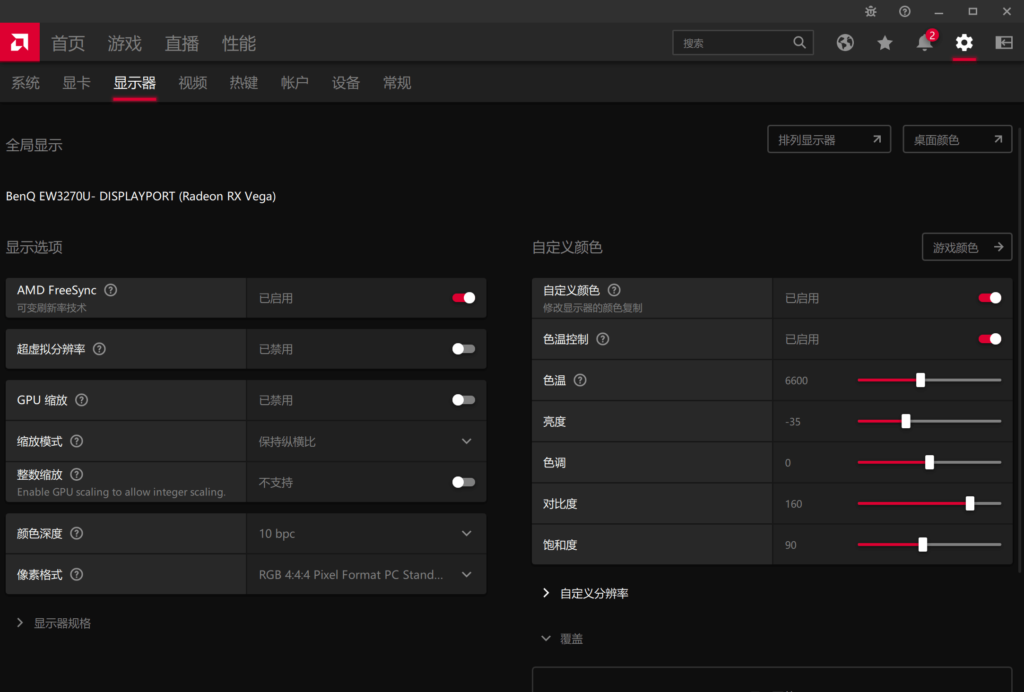The height and width of the screenshot is (692, 1024).
Task: Show help for 色温控制
Action: [x=603, y=339]
